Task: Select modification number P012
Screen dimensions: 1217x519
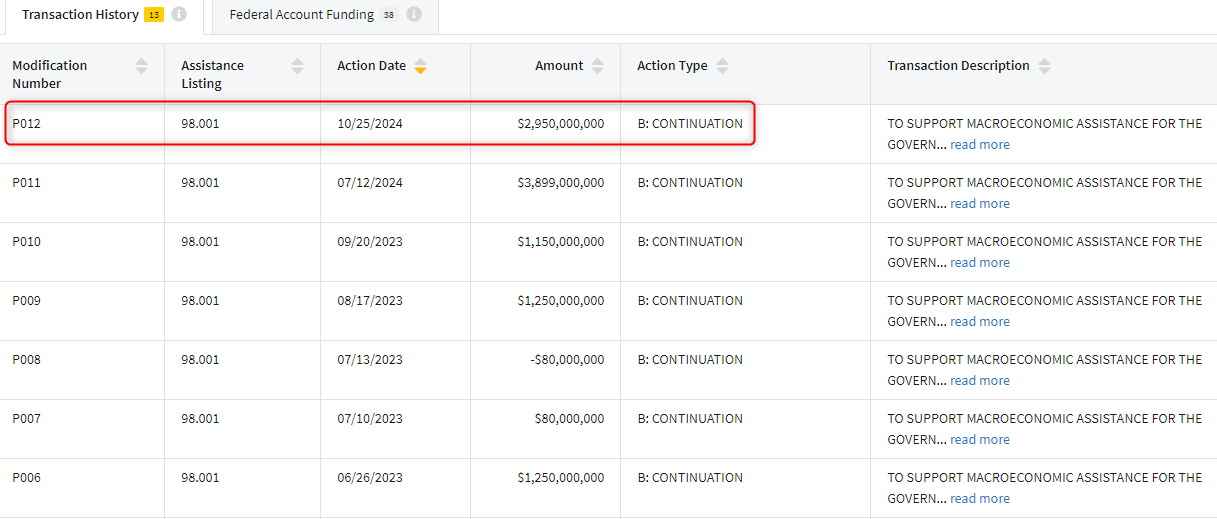Action: (27, 124)
